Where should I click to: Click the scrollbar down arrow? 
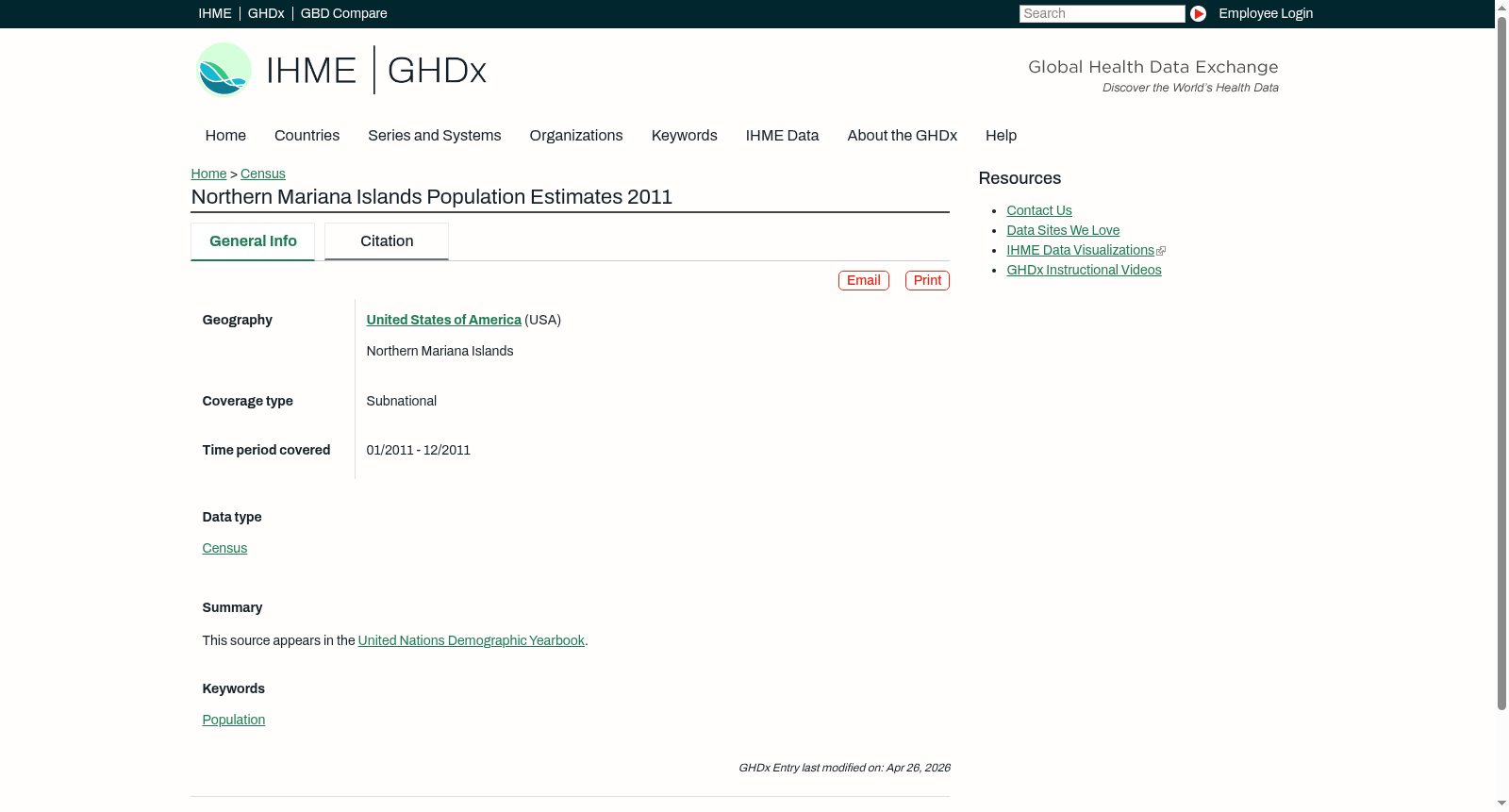pos(1501,804)
